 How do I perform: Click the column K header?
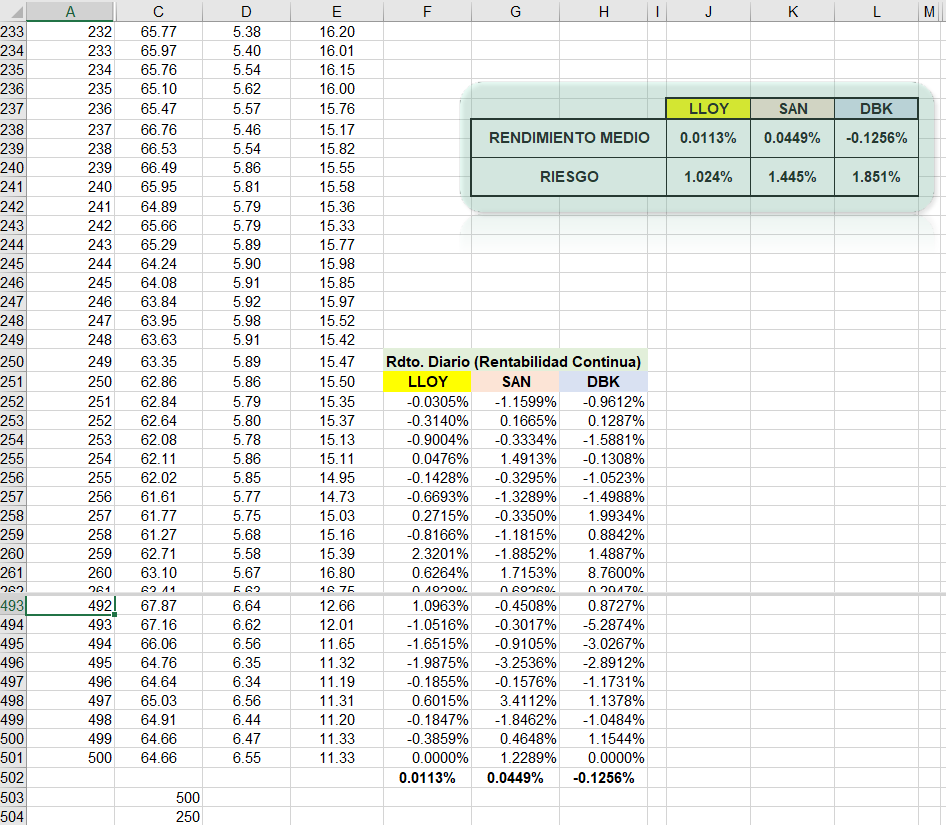point(792,11)
